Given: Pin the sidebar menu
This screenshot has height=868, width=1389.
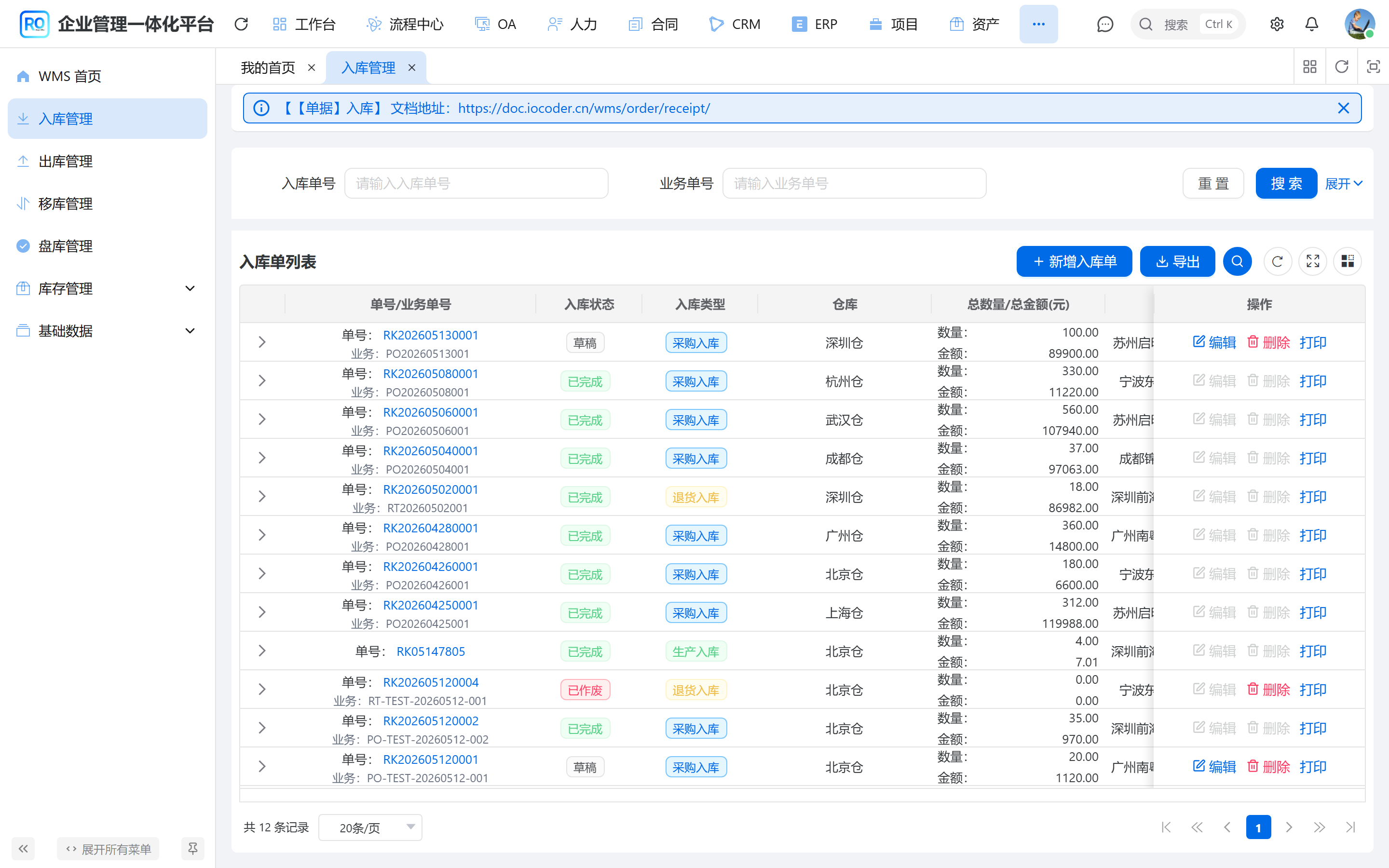Looking at the screenshot, I should click(193, 849).
